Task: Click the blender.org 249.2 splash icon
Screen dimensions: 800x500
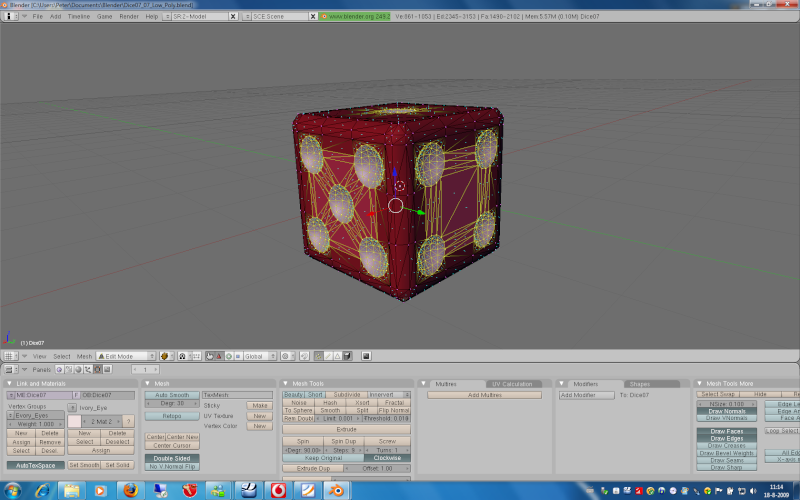Action: 324,16
